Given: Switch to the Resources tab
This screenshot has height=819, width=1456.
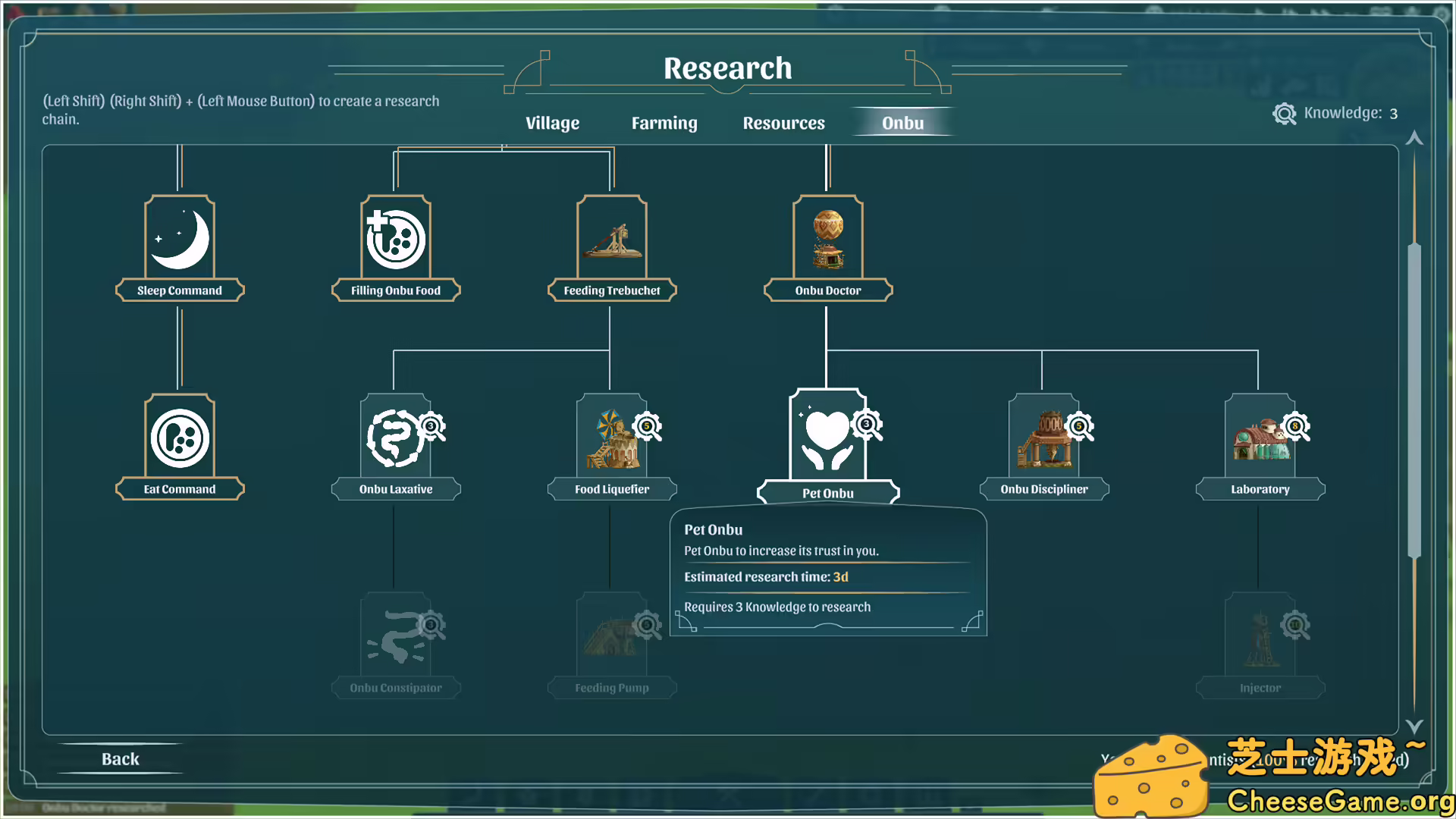Looking at the screenshot, I should click(x=783, y=123).
